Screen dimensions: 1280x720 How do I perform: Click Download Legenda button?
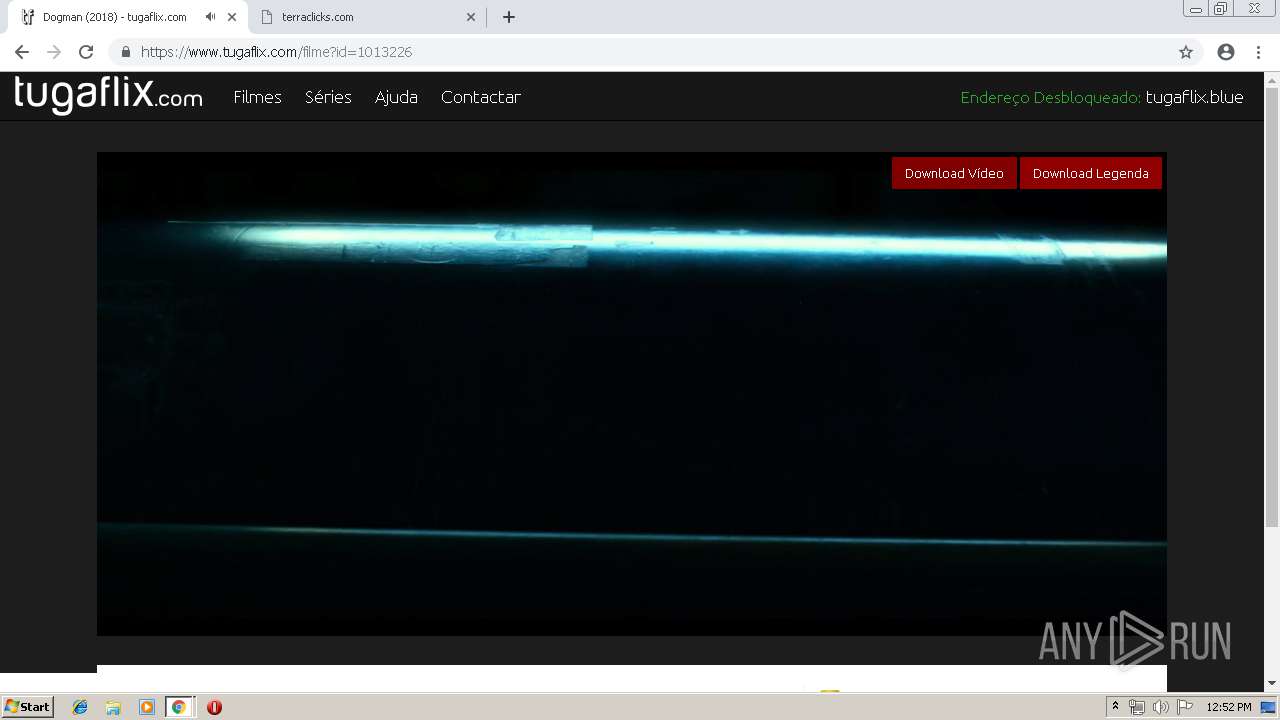point(1090,173)
